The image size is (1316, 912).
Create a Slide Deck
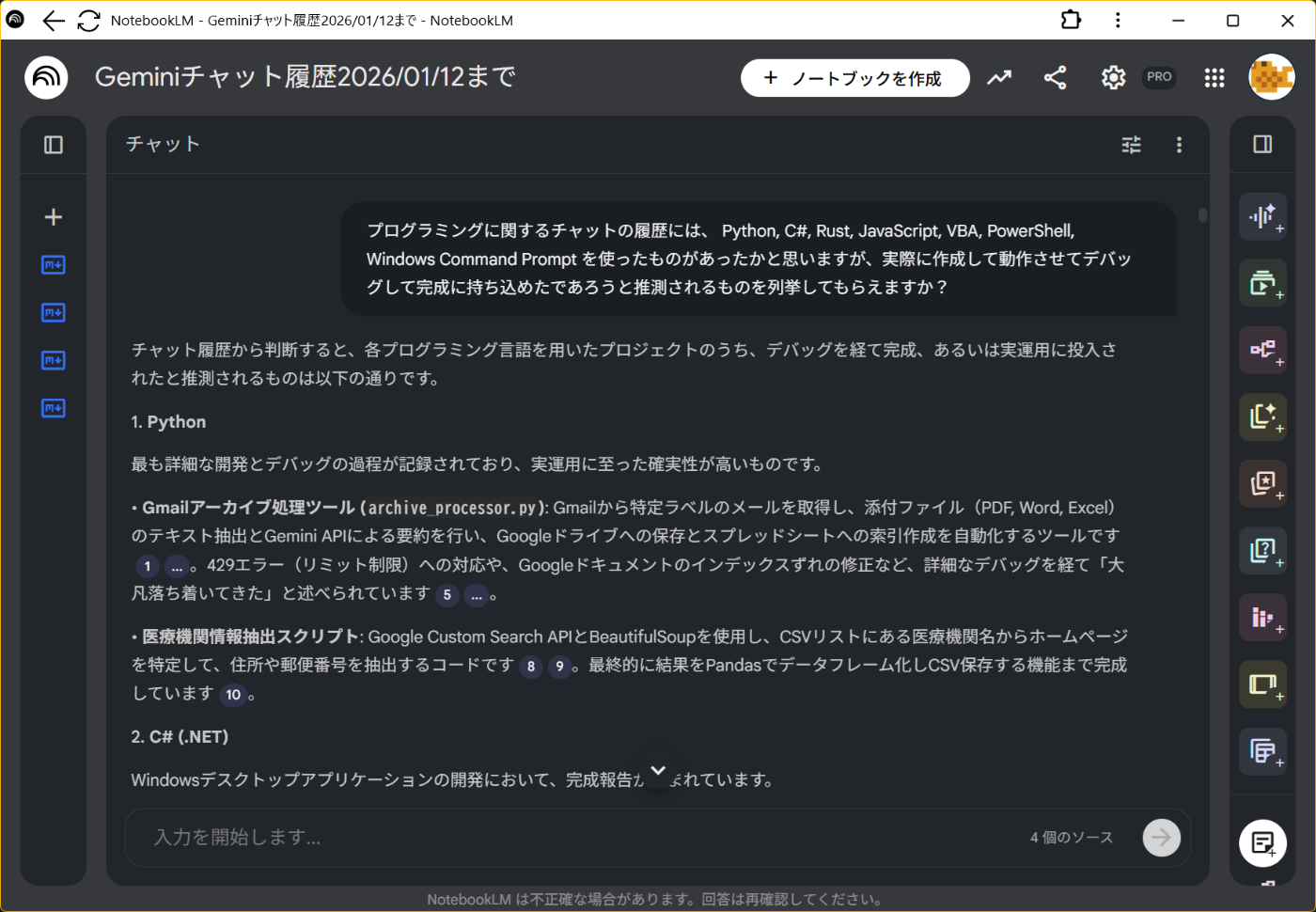[x=1262, y=684]
